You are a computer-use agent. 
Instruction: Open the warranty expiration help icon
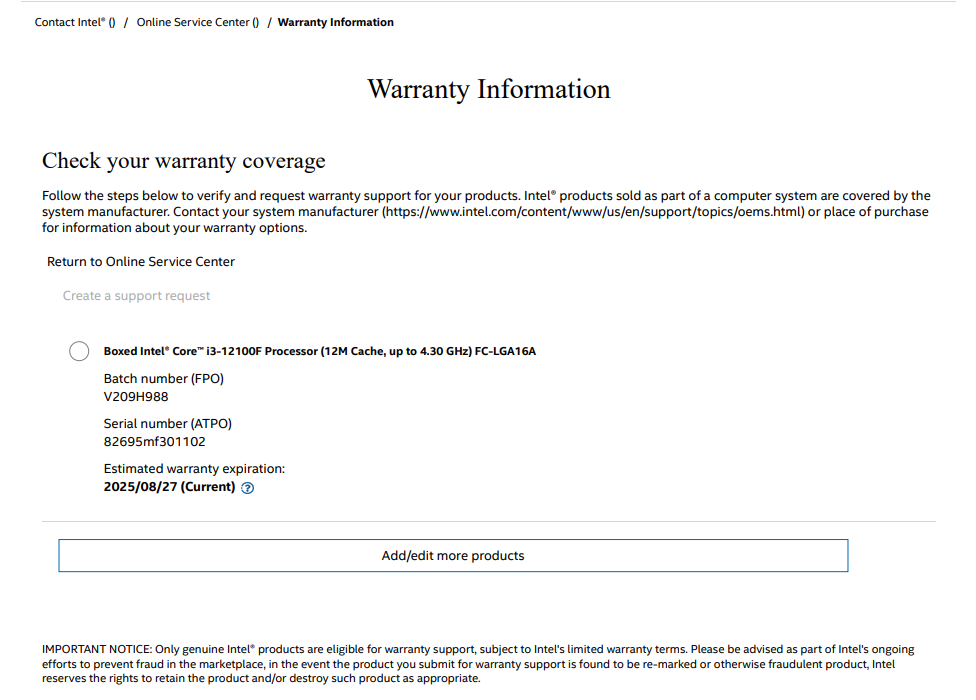[247, 488]
